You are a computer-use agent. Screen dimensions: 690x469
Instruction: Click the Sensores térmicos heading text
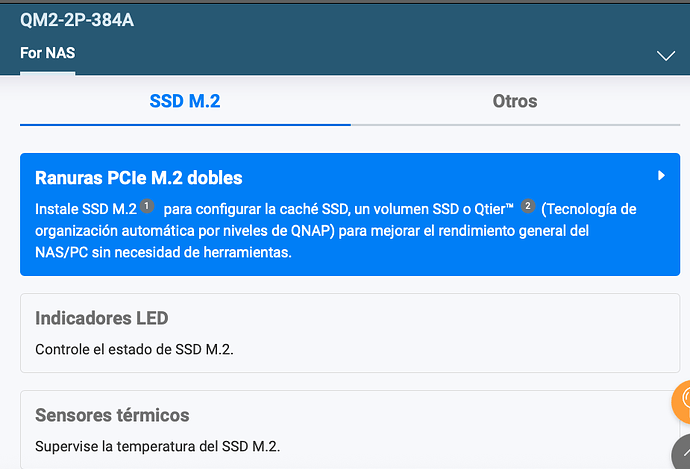coord(112,414)
